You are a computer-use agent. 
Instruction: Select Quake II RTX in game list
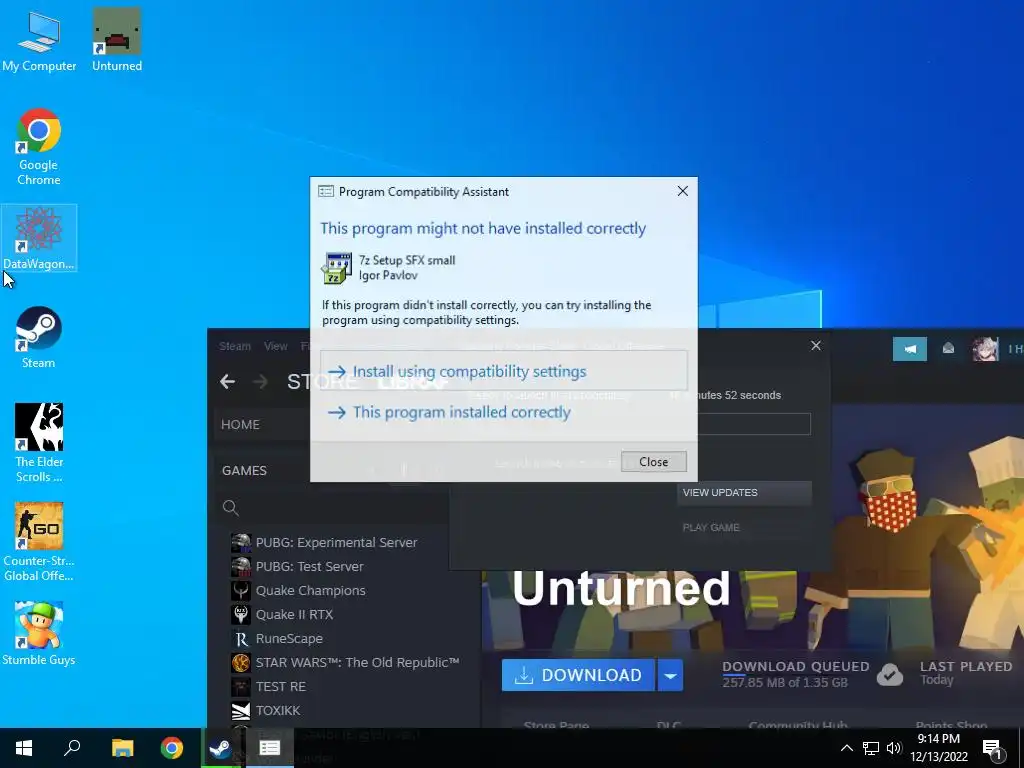[x=294, y=615]
